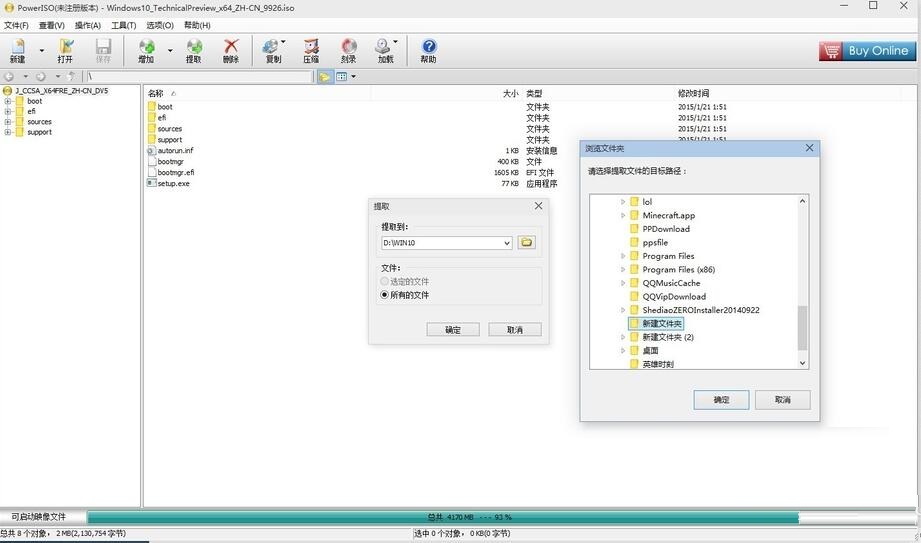Click the Extract (提取) toolbar icon
921x543 pixels.
(x=194, y=51)
